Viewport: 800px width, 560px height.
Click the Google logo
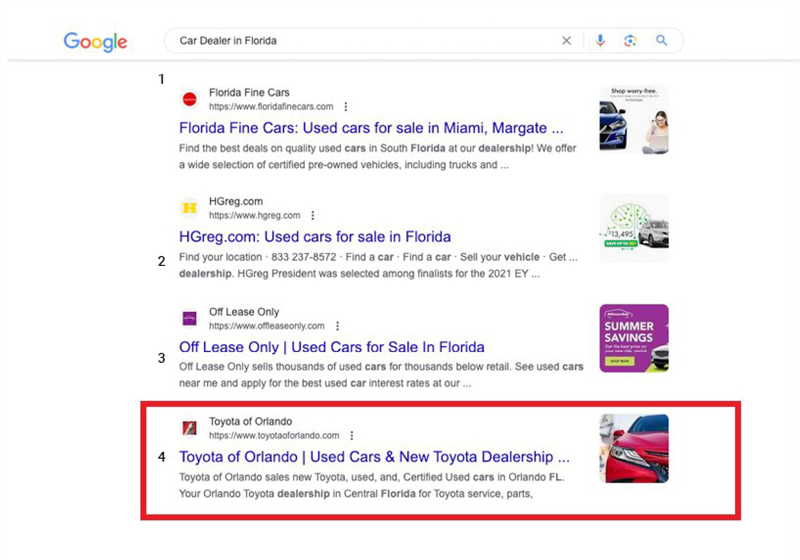point(95,41)
